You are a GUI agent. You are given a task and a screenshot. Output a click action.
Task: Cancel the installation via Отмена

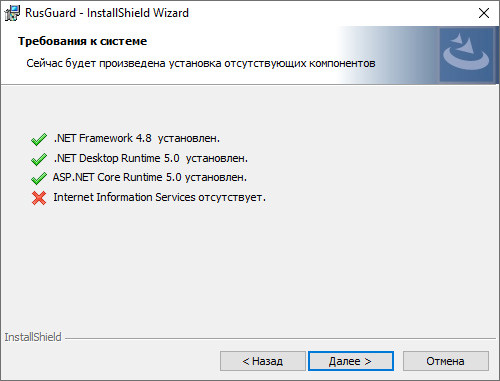coord(446,361)
